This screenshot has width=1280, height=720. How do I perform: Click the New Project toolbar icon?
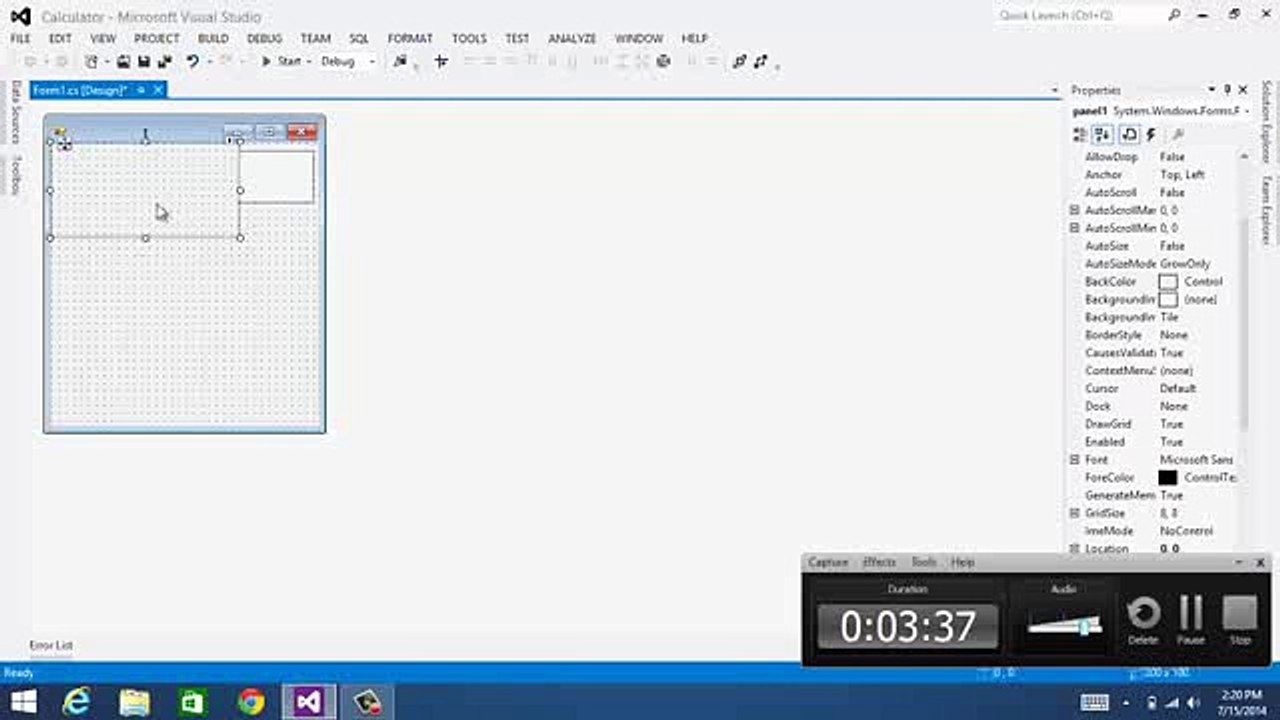(91, 61)
